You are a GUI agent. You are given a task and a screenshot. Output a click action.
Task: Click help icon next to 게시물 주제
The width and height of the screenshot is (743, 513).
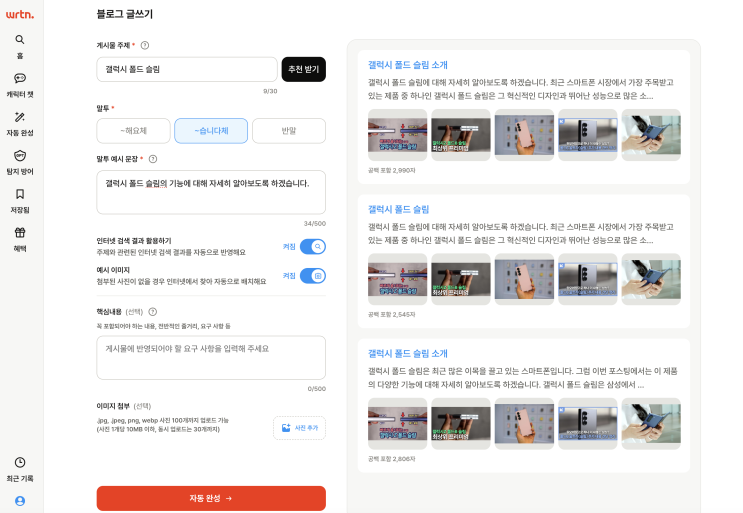tap(145, 45)
